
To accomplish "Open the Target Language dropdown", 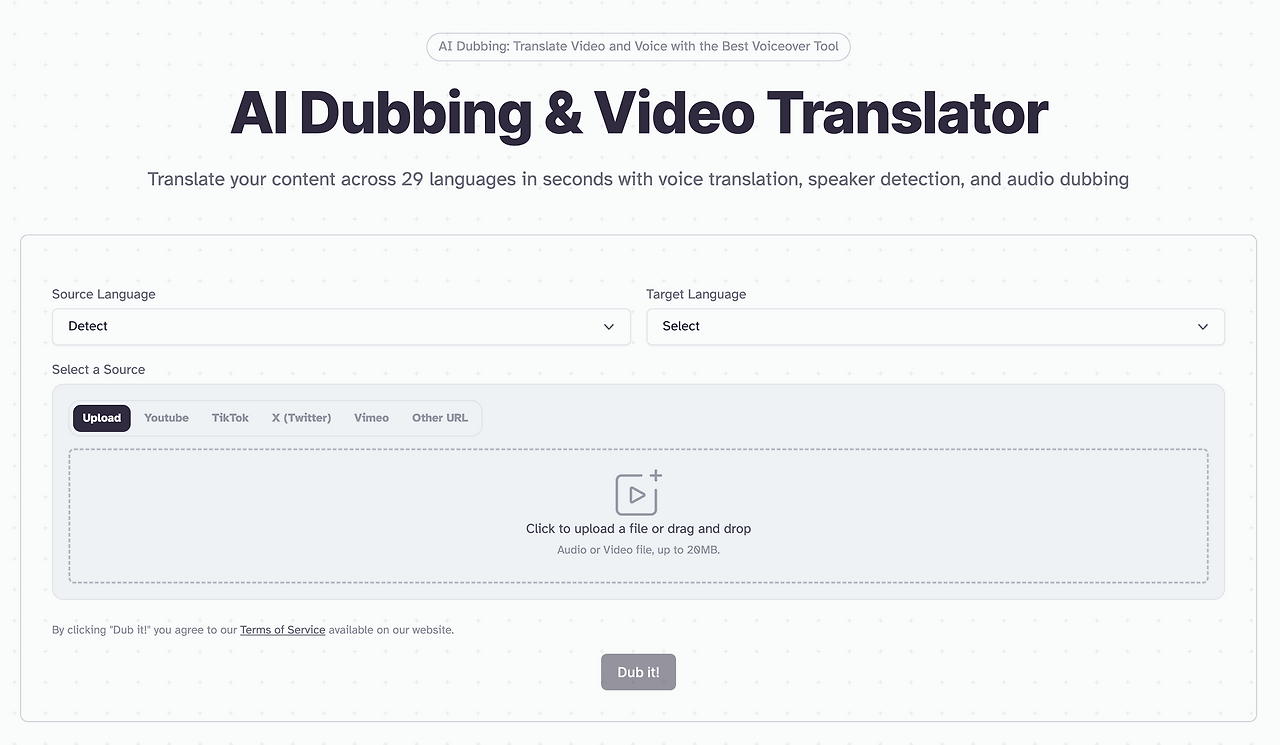I will [935, 327].
